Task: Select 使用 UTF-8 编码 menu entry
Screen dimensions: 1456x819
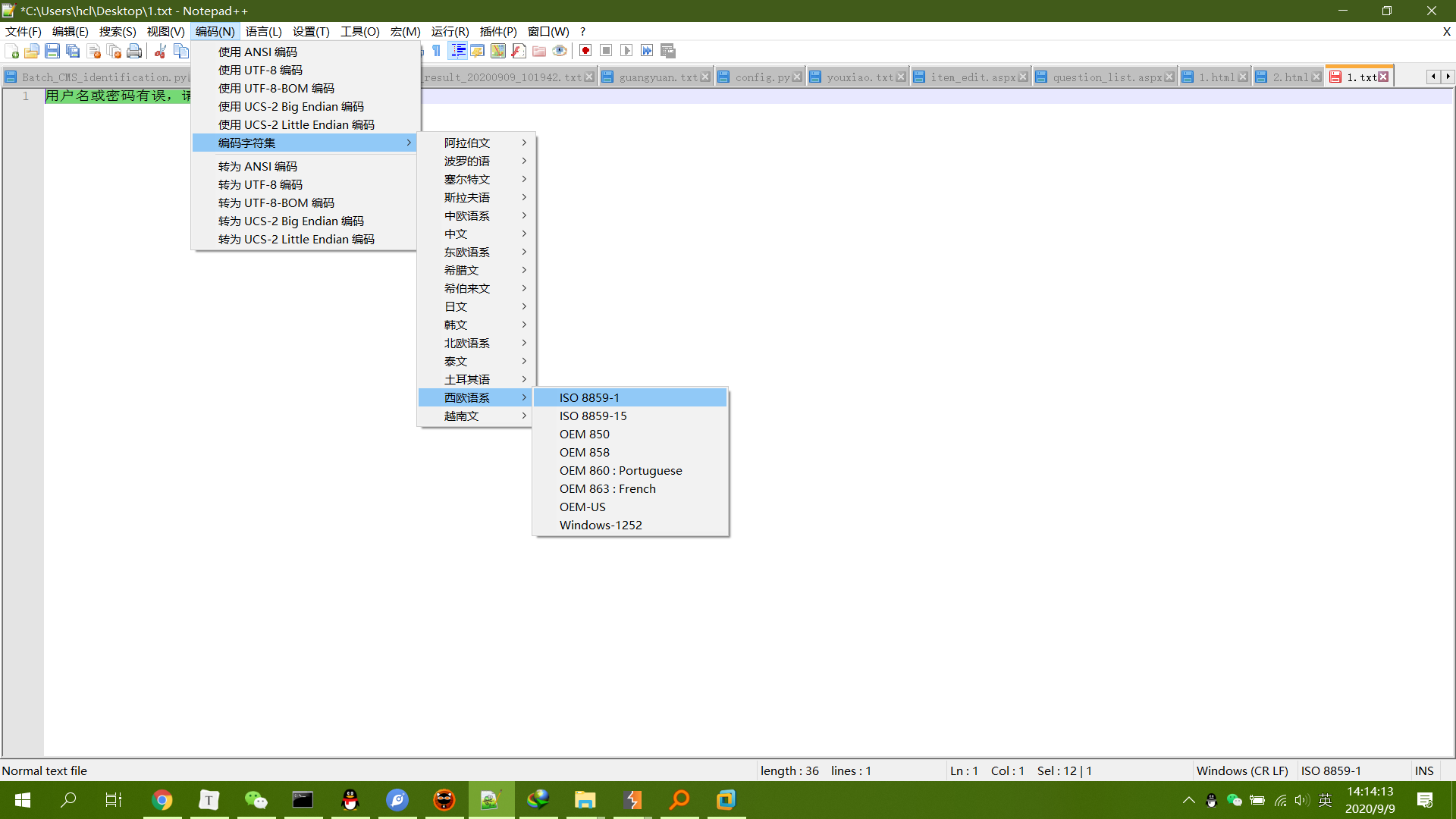Action: (306, 70)
